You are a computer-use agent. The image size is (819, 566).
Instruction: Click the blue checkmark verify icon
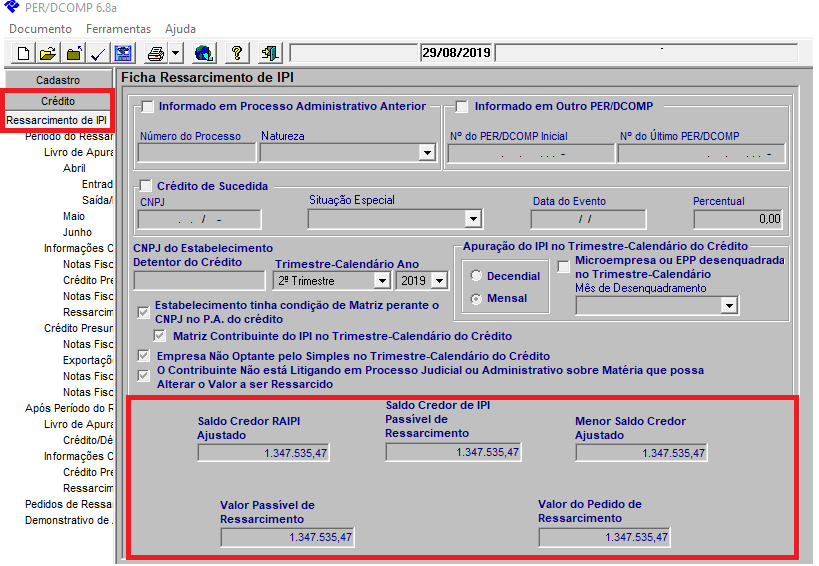(x=98, y=53)
